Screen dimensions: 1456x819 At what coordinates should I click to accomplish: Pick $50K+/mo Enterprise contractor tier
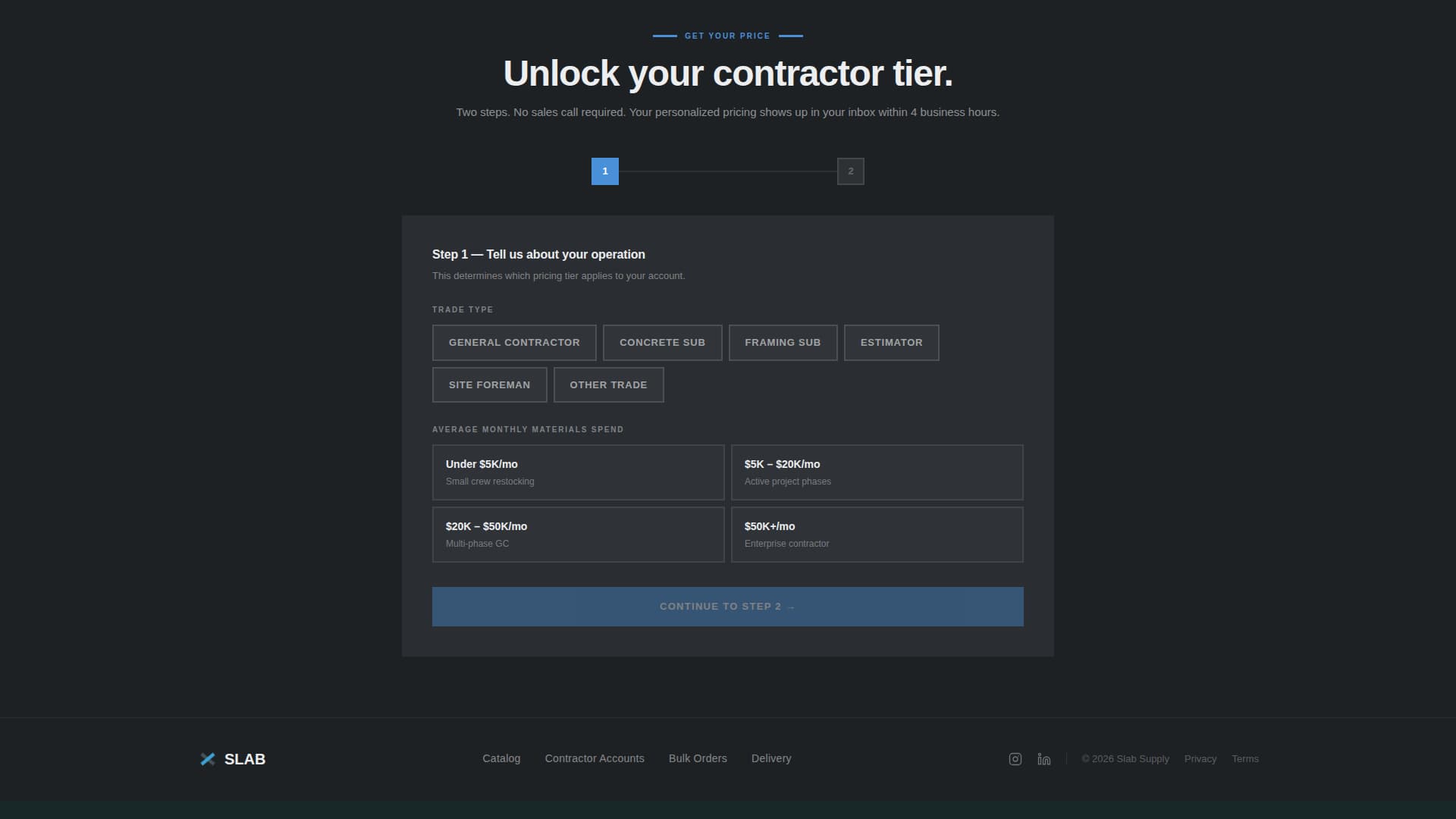[877, 534]
